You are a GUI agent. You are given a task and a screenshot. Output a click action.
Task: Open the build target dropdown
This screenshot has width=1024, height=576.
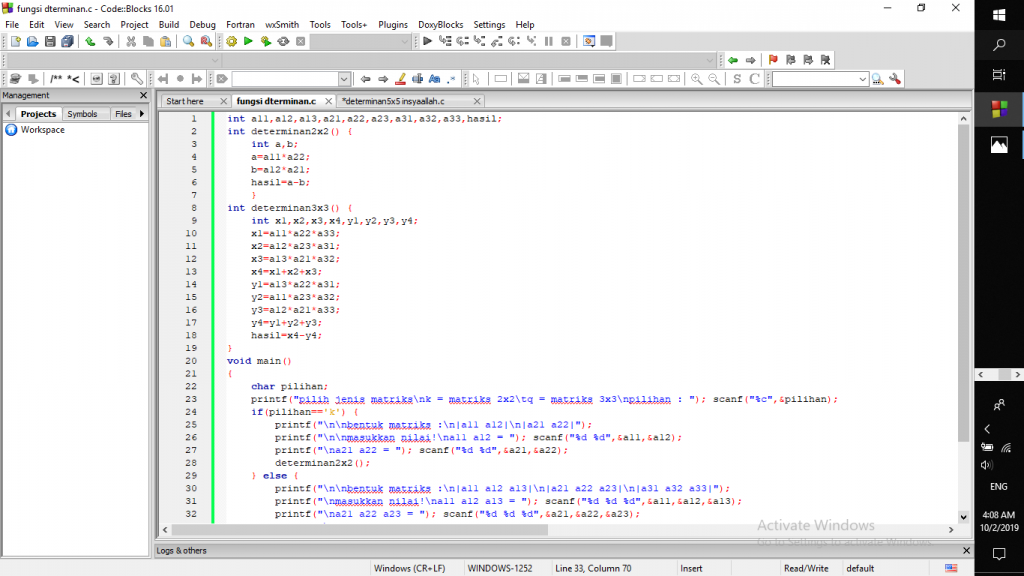[x=404, y=42]
